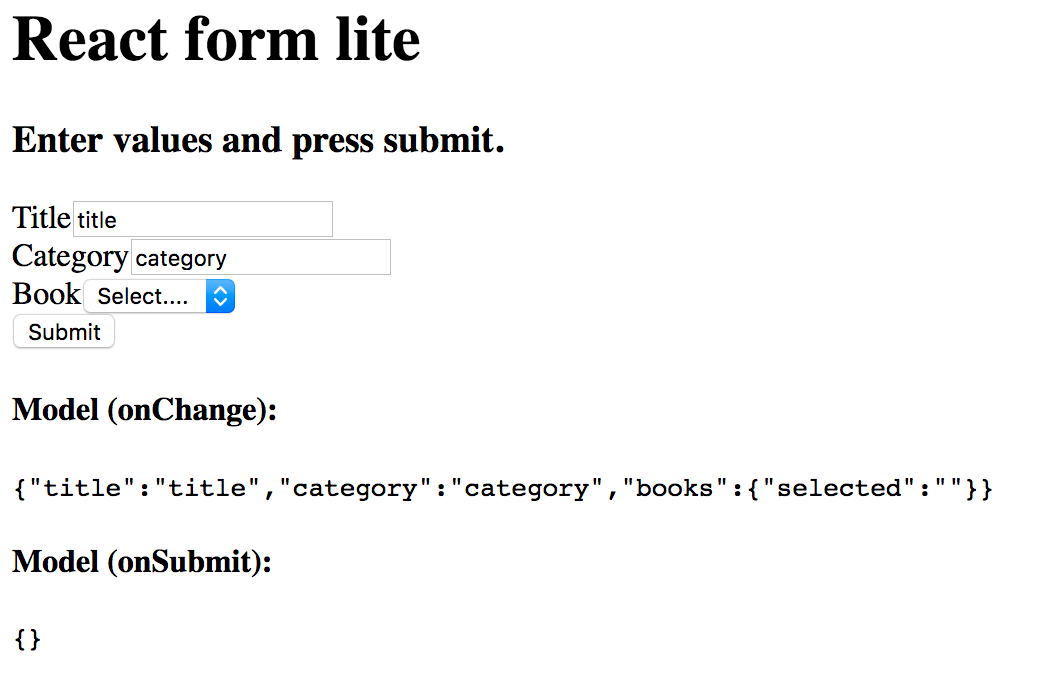This screenshot has width=1044, height=690.
Task: Click the category input containing 'category' text
Action: click(260, 257)
